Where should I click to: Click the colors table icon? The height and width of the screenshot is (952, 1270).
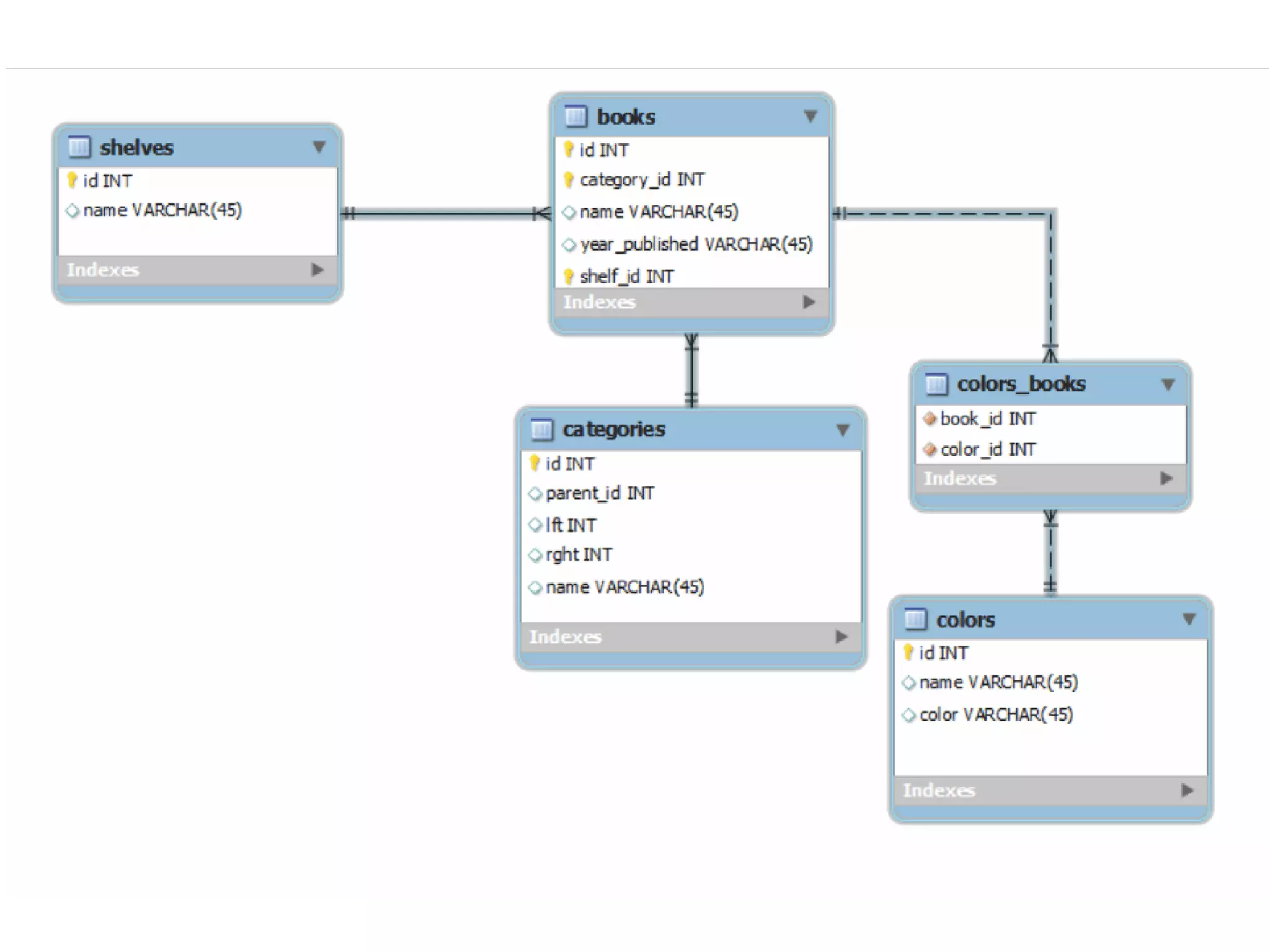pyautogui.click(x=915, y=620)
